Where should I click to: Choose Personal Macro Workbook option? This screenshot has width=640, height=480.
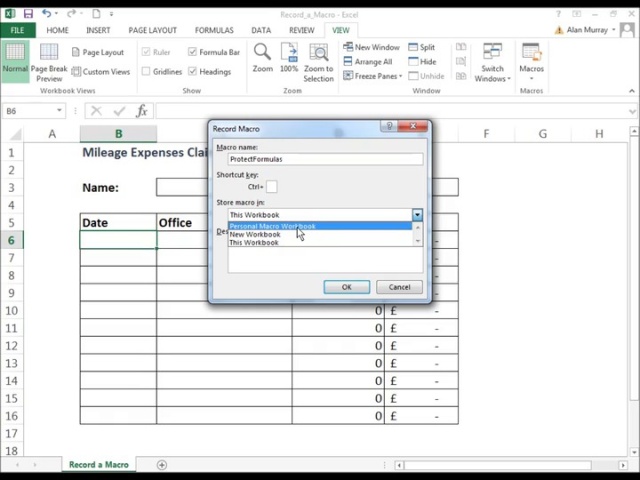click(x=272, y=226)
